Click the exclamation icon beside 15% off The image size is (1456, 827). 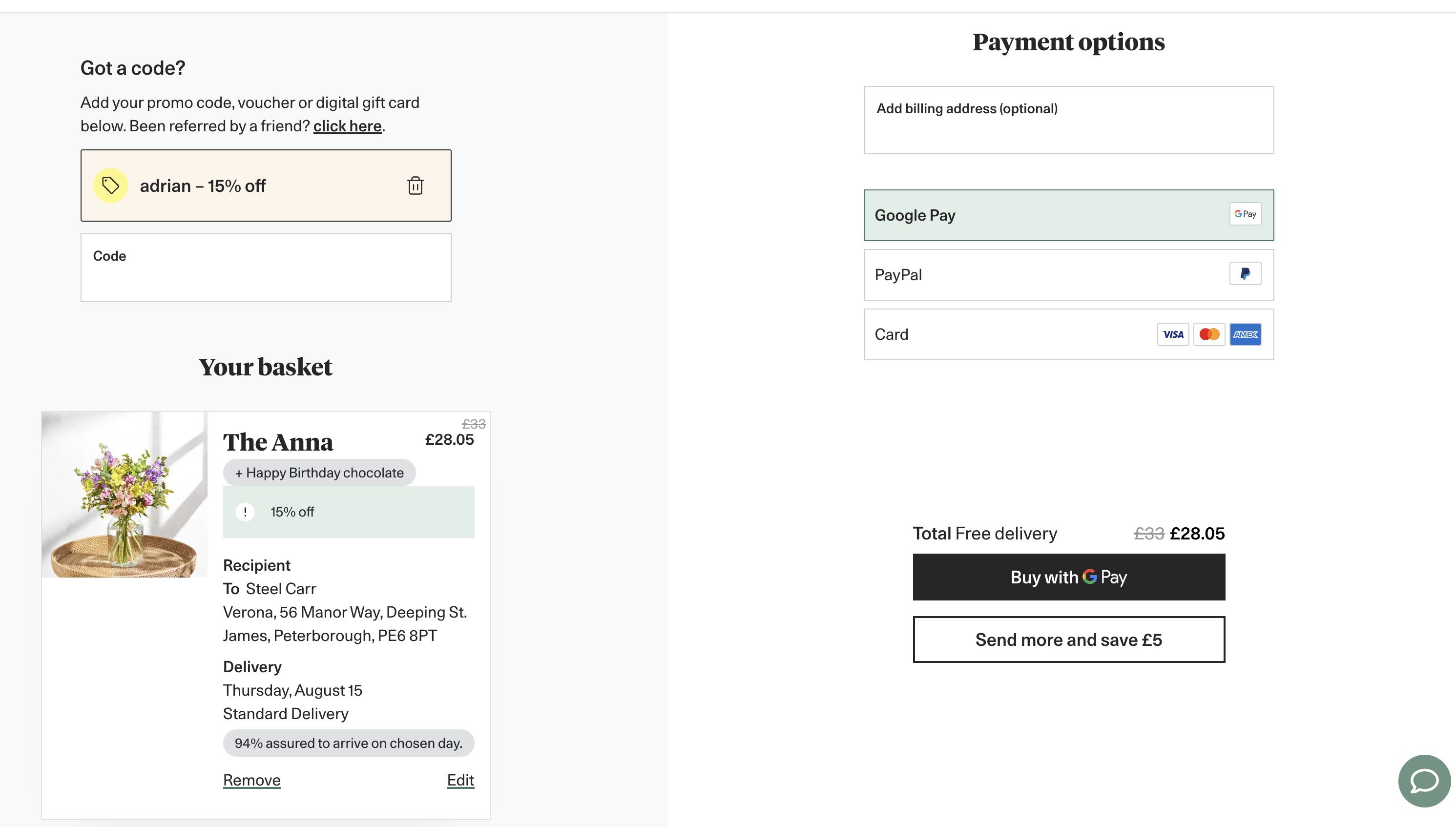point(245,512)
